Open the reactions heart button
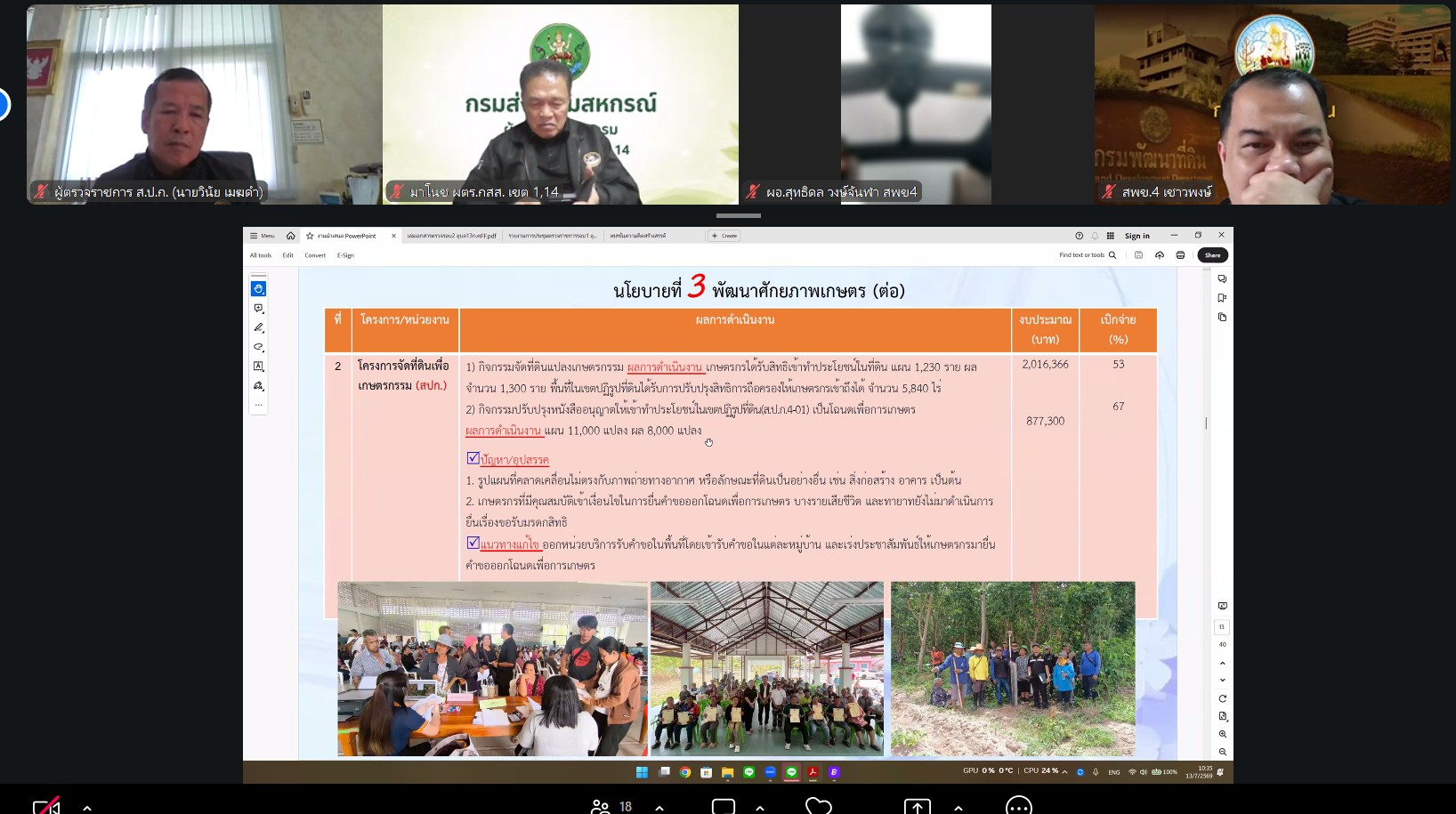 pos(819,806)
